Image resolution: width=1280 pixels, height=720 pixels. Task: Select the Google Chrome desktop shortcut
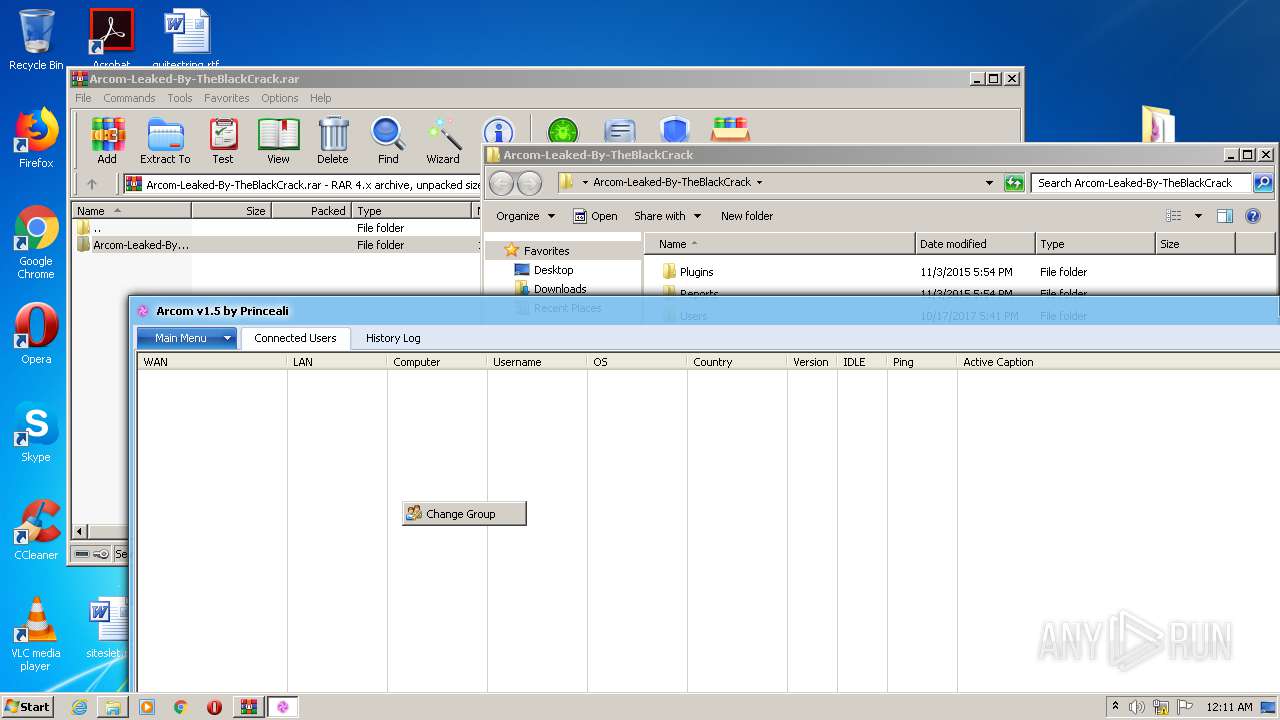pos(36,242)
